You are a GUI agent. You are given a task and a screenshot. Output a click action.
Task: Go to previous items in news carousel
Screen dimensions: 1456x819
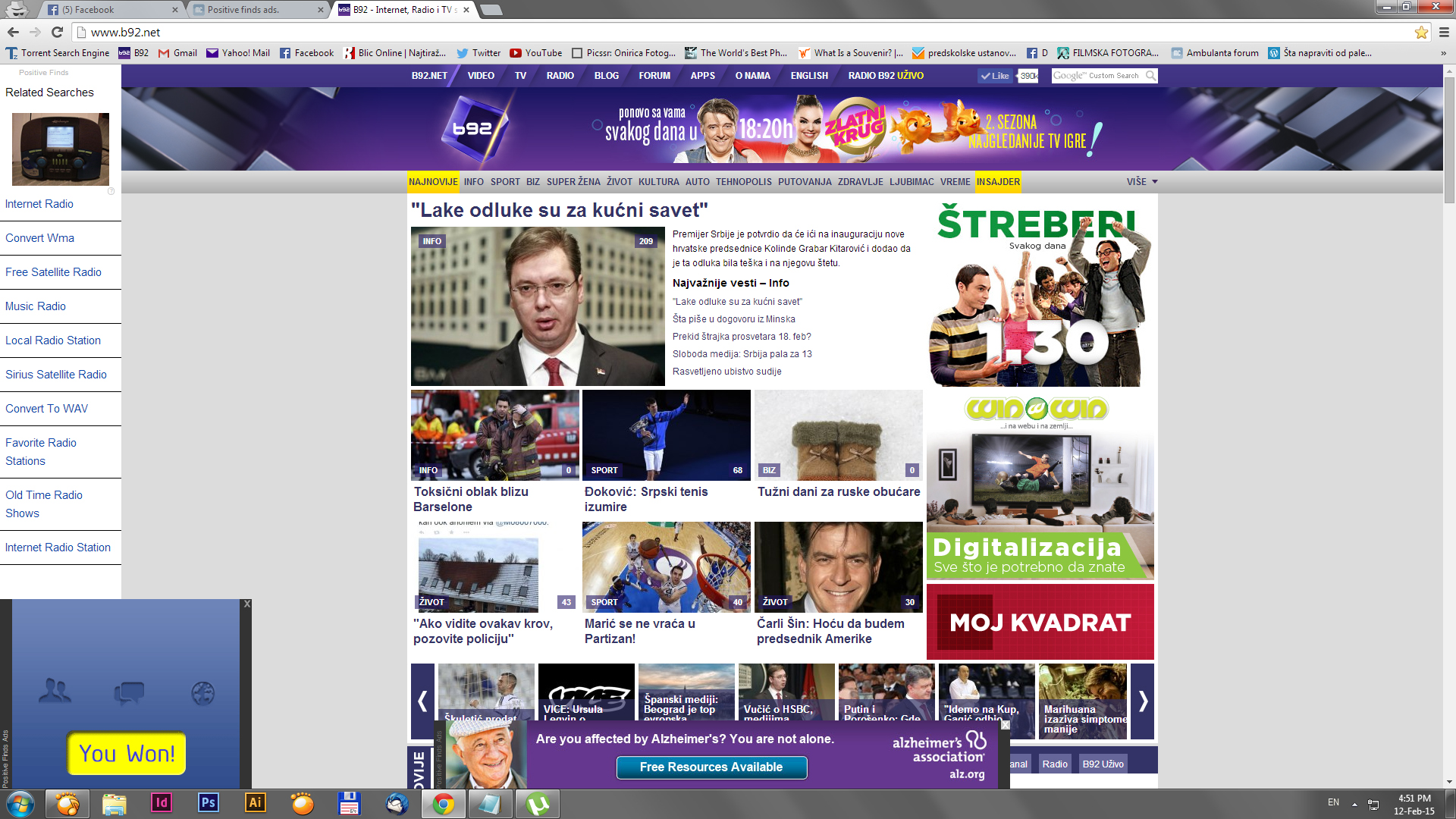pyautogui.click(x=422, y=701)
